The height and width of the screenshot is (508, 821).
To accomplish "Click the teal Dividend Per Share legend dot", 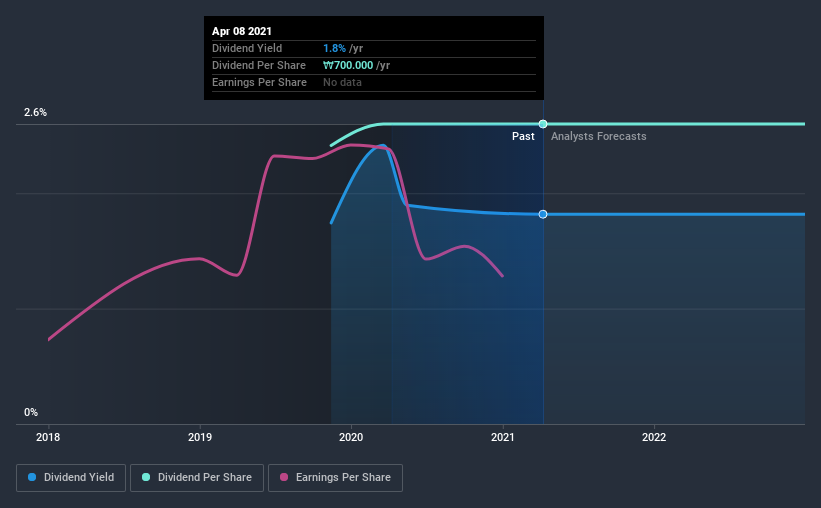I will pos(146,477).
